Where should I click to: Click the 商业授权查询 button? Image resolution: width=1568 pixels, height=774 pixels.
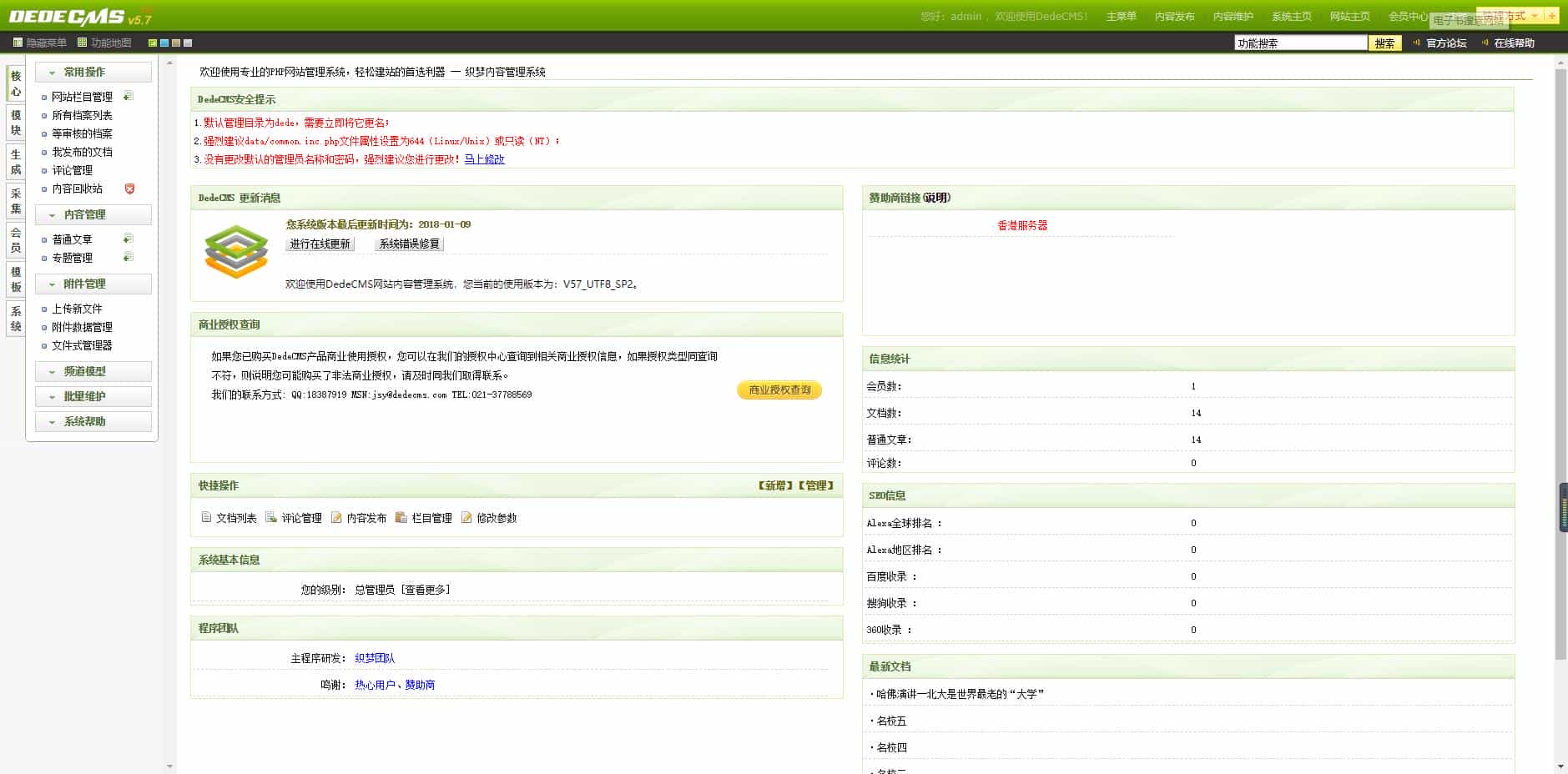pos(779,390)
